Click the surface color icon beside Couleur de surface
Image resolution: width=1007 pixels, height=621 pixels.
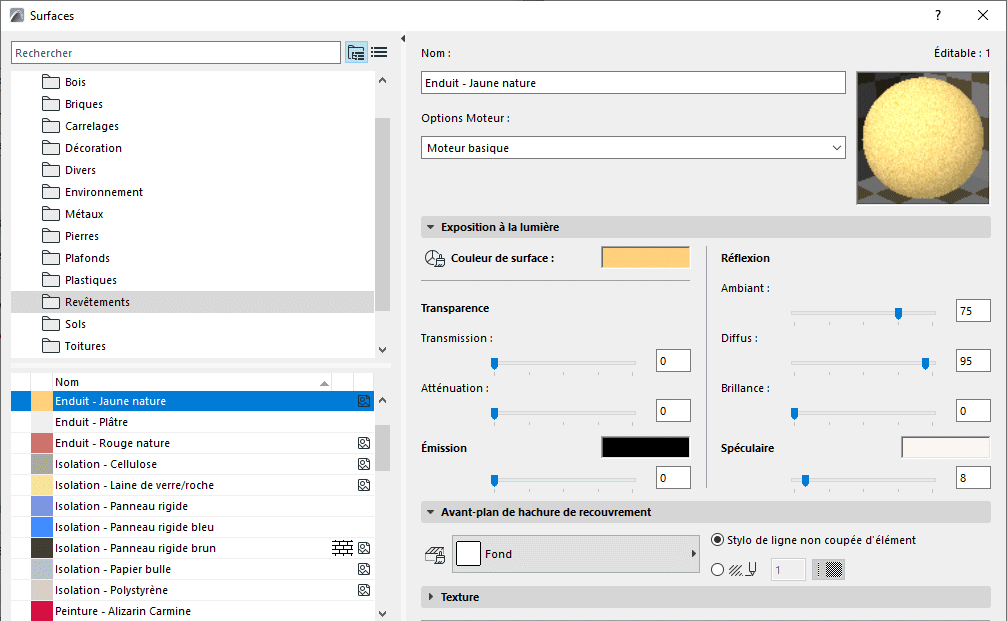(x=435, y=257)
